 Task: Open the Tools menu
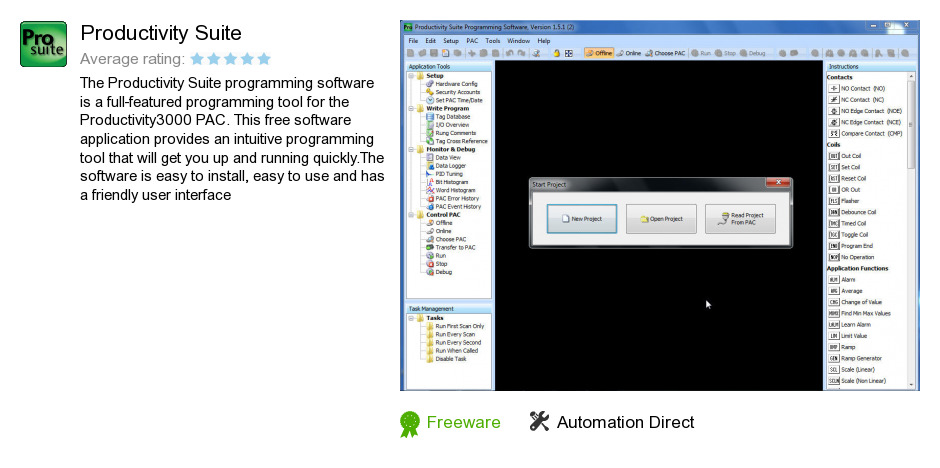pos(493,41)
